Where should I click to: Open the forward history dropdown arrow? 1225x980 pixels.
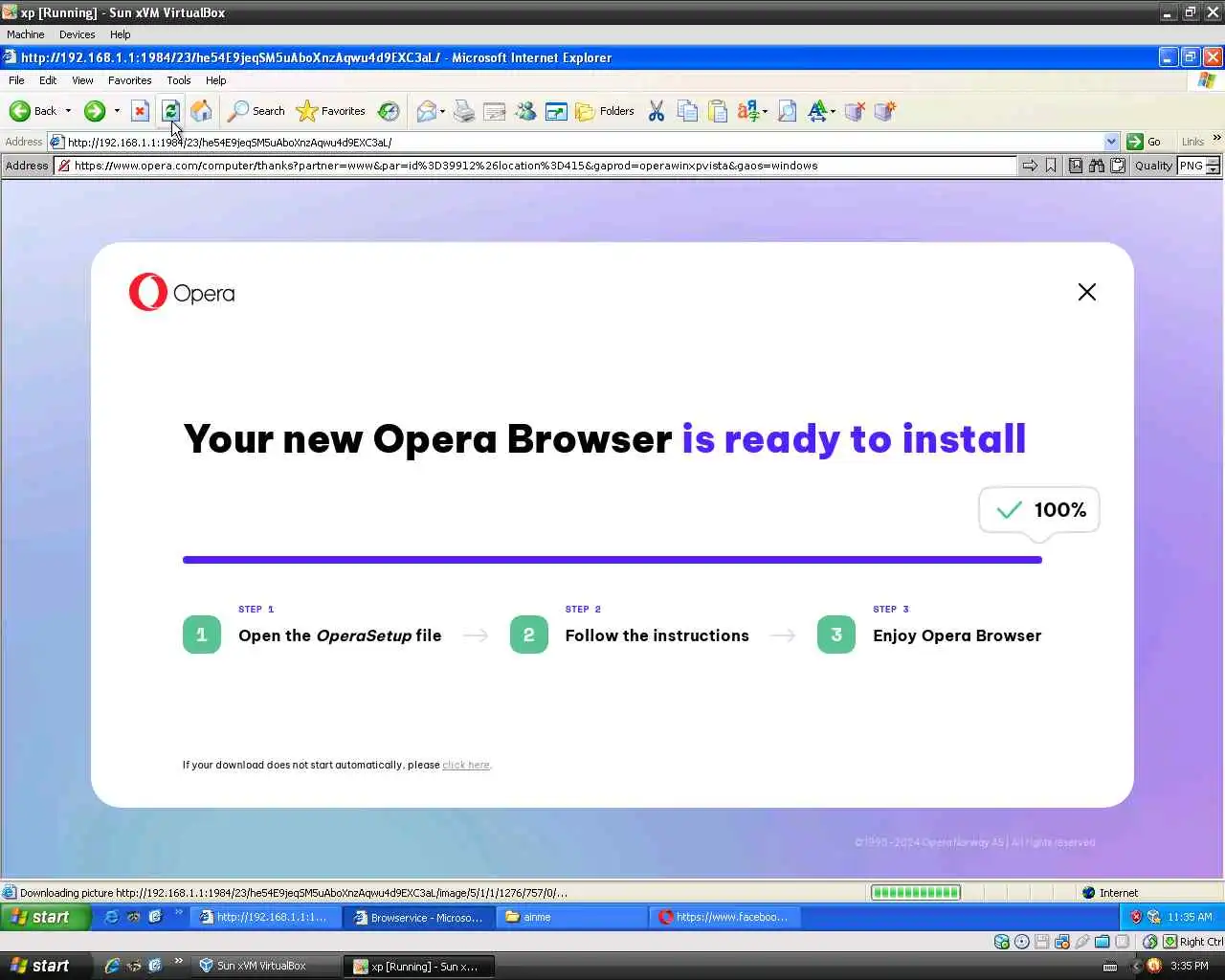pos(117,111)
